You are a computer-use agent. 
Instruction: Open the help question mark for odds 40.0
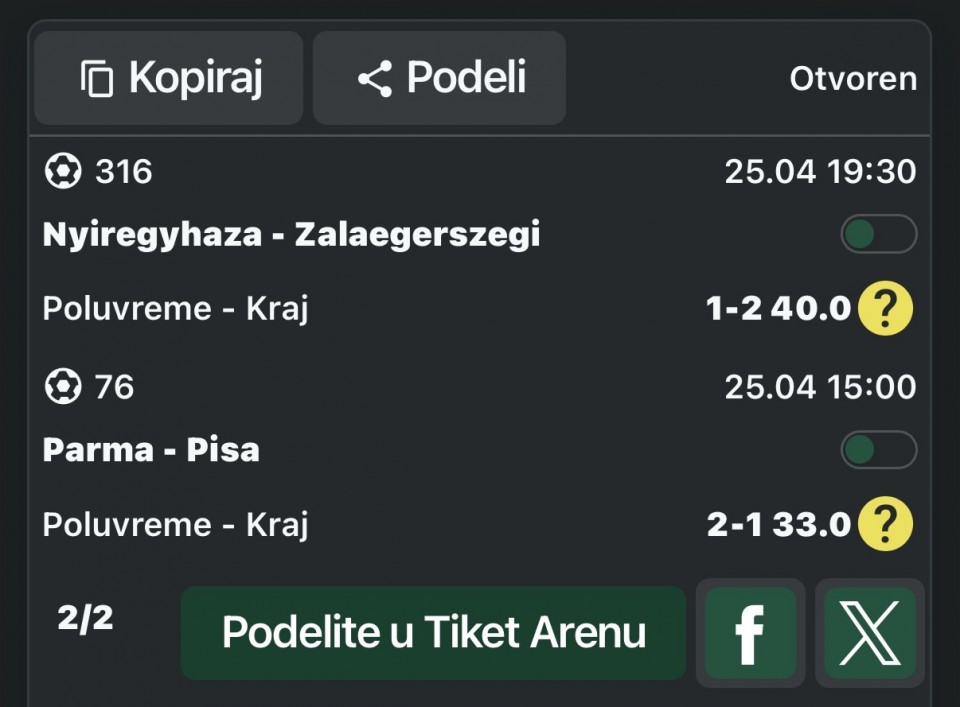pyautogui.click(x=885, y=309)
